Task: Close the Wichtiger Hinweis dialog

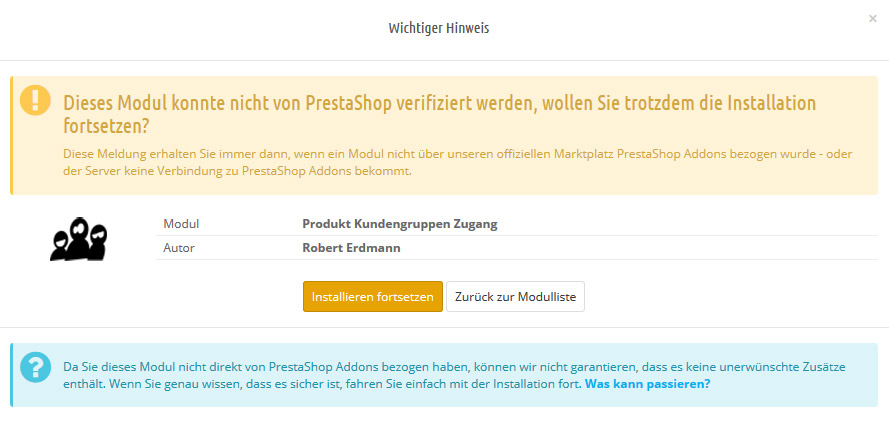Action: pos(873,19)
